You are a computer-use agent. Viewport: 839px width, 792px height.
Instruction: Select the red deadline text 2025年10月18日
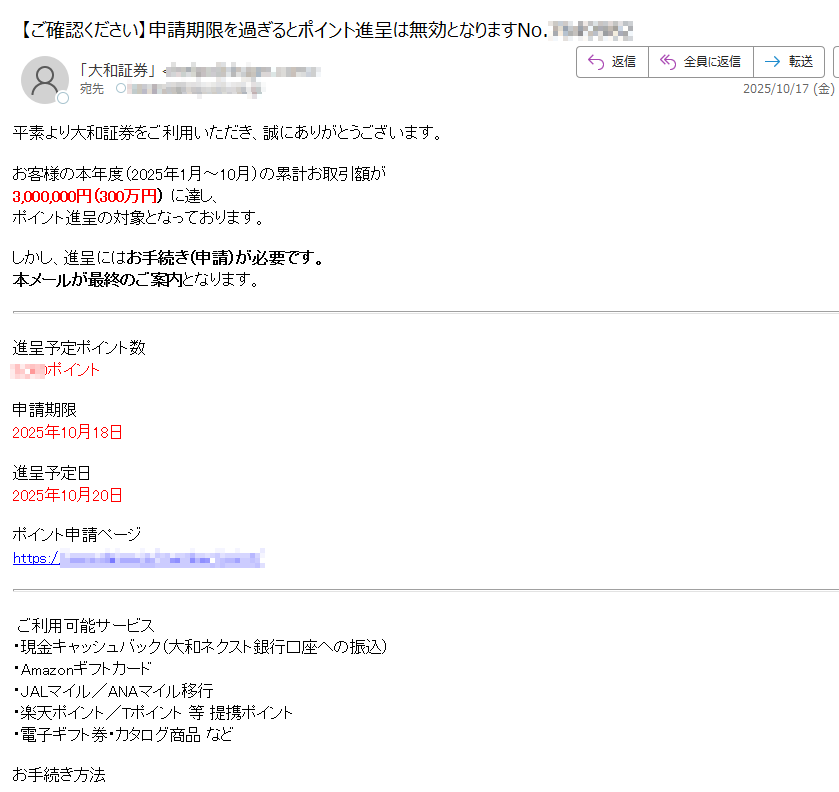click(65, 432)
